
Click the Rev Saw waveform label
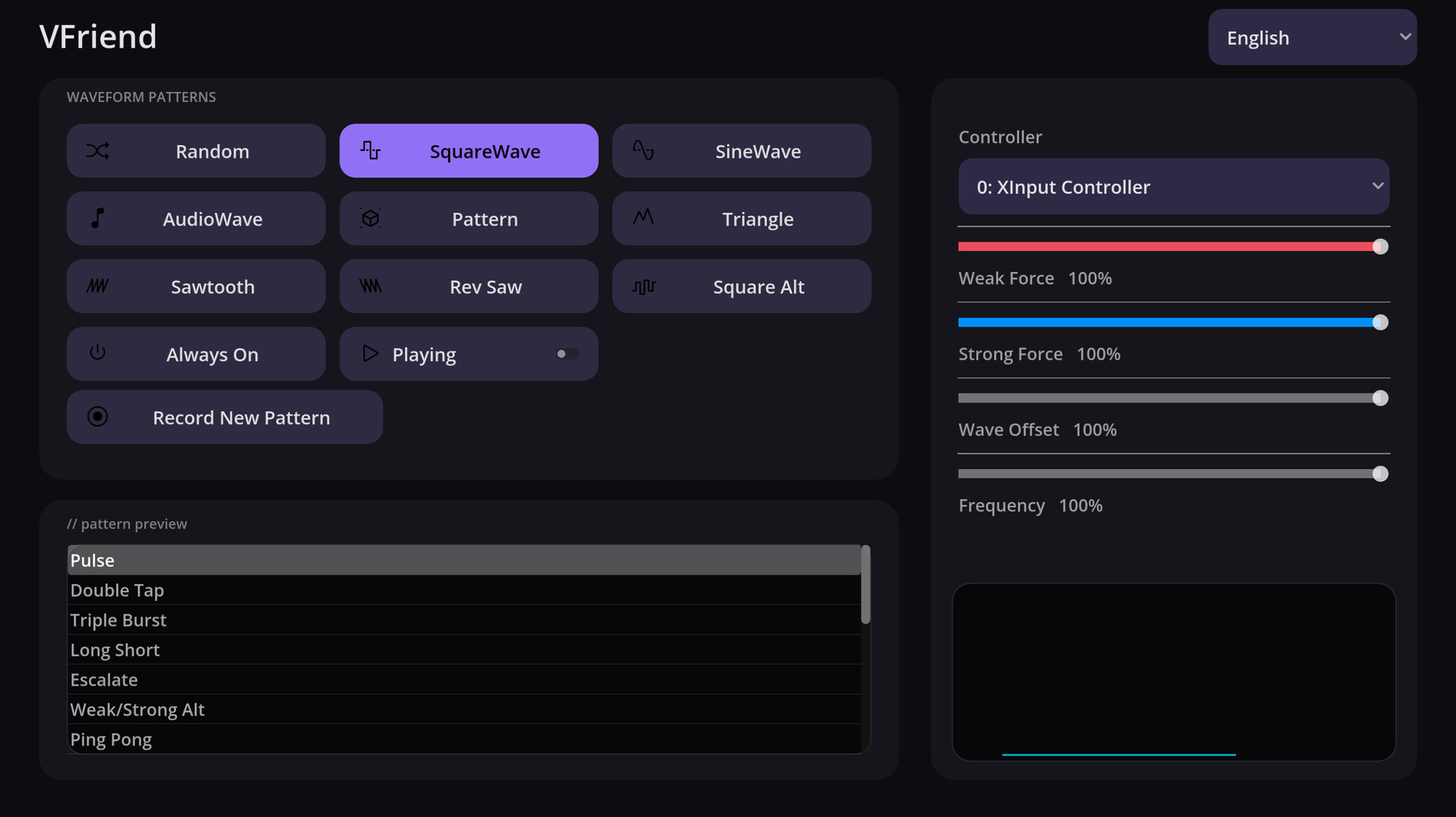[x=485, y=286]
